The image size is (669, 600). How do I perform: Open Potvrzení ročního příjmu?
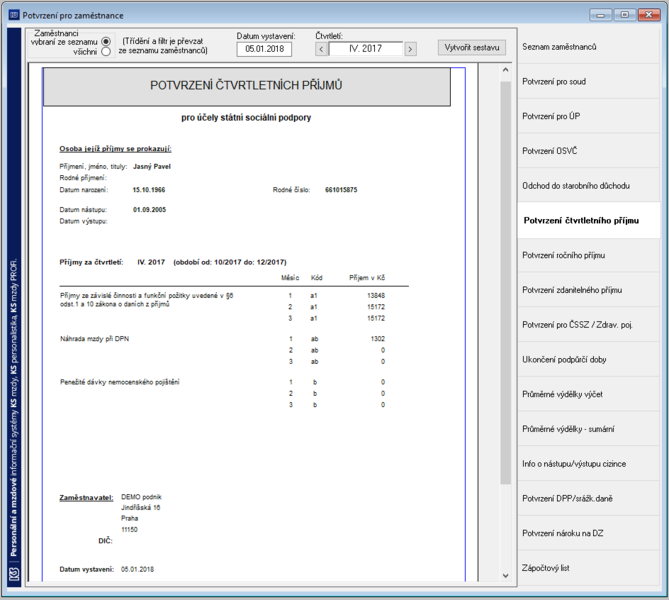coord(589,255)
